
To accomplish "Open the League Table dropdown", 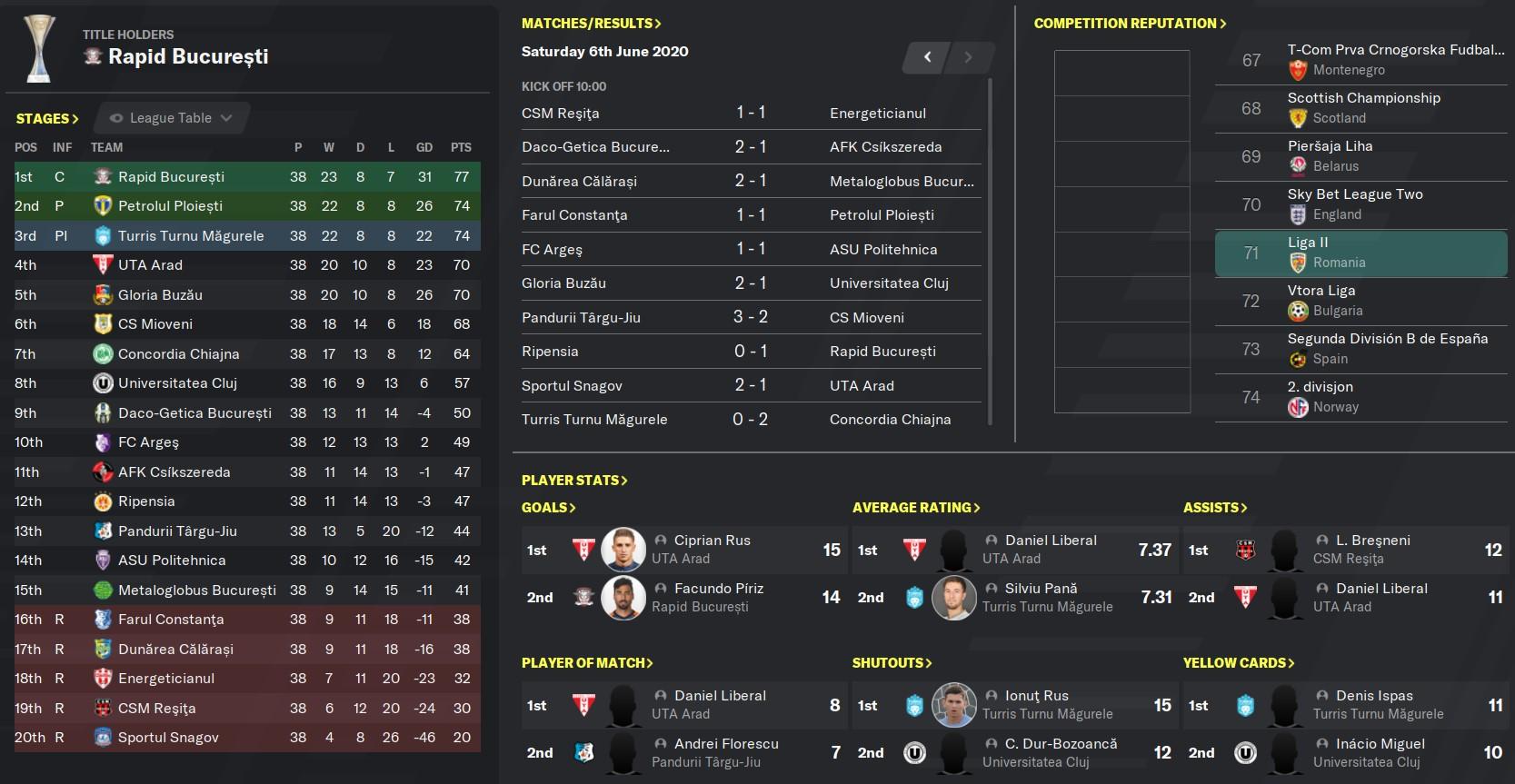I will [x=171, y=118].
